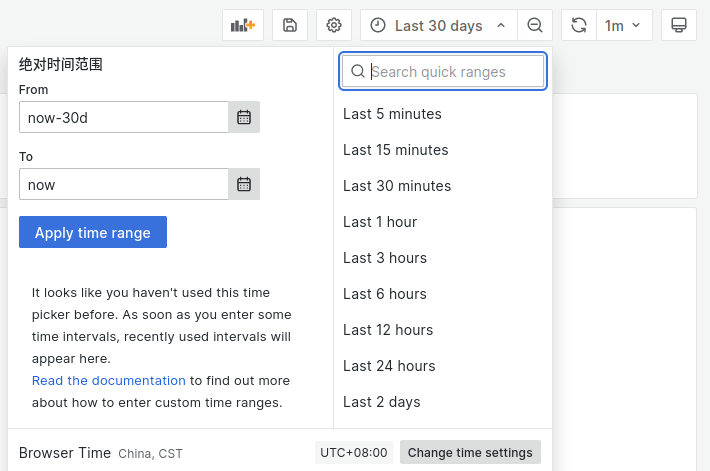Open calendar picker for To field
710x471 pixels.
tap(244, 184)
